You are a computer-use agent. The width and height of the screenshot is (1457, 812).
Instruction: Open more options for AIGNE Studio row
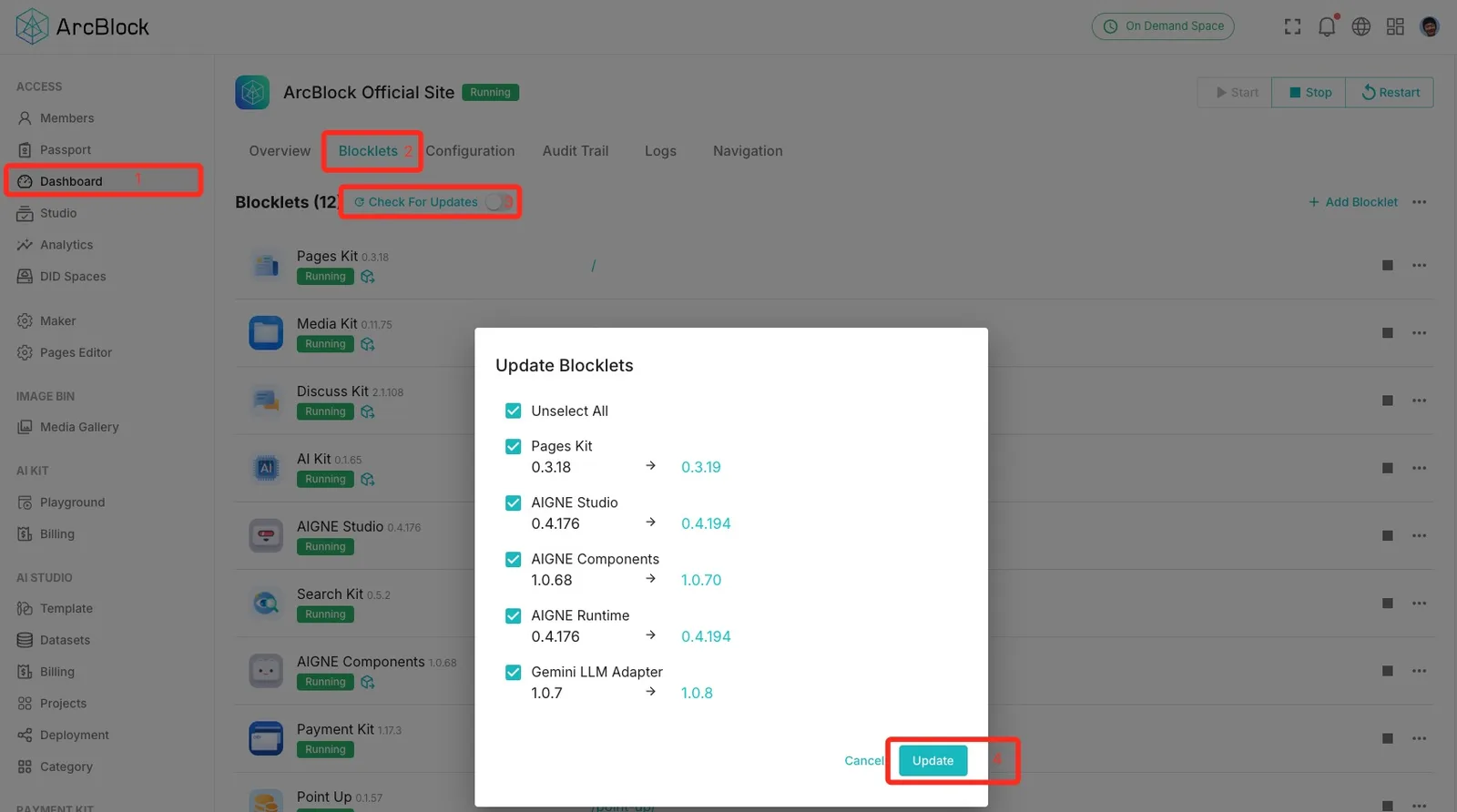(1419, 535)
